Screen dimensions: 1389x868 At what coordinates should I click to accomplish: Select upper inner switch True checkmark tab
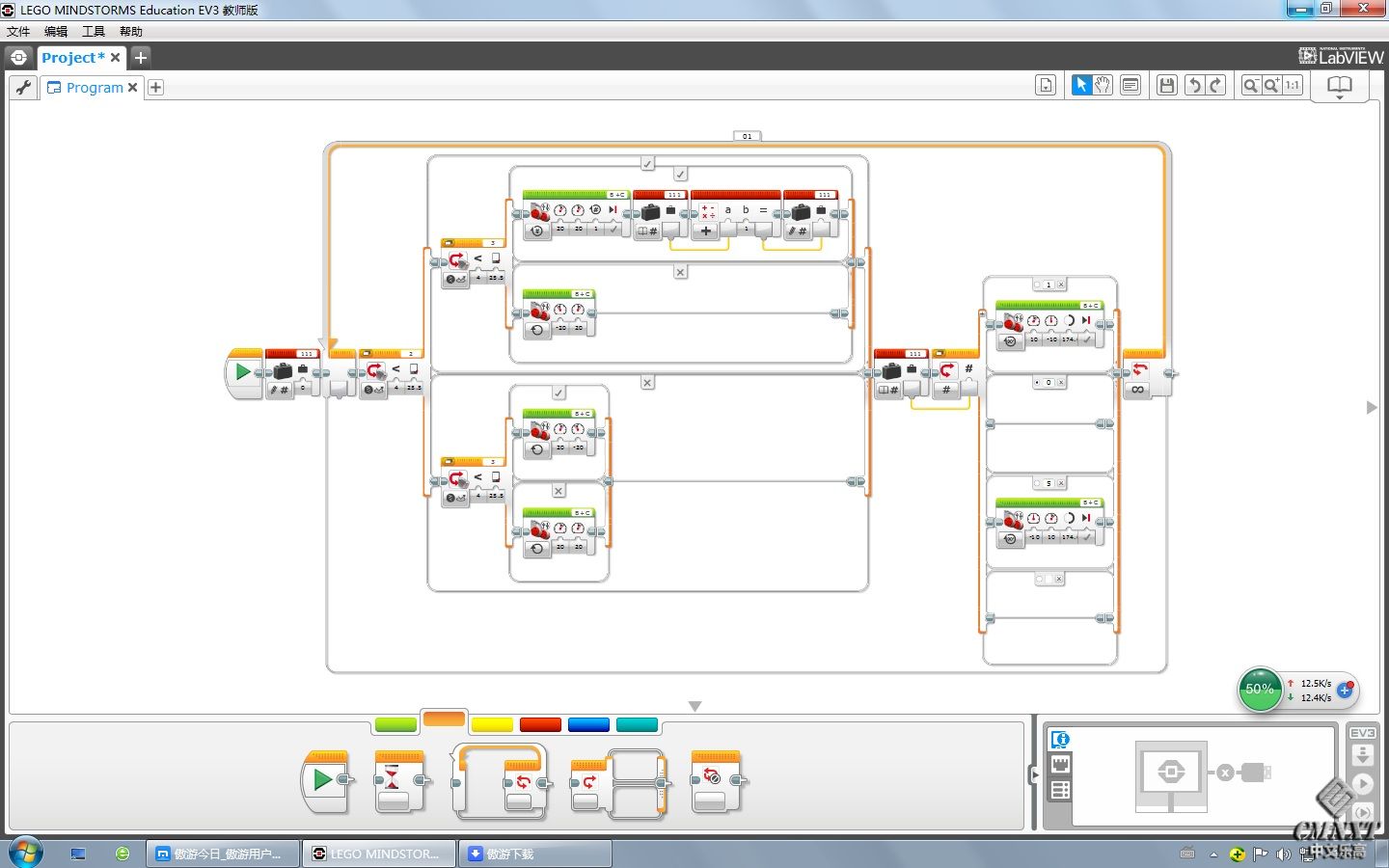[680, 174]
